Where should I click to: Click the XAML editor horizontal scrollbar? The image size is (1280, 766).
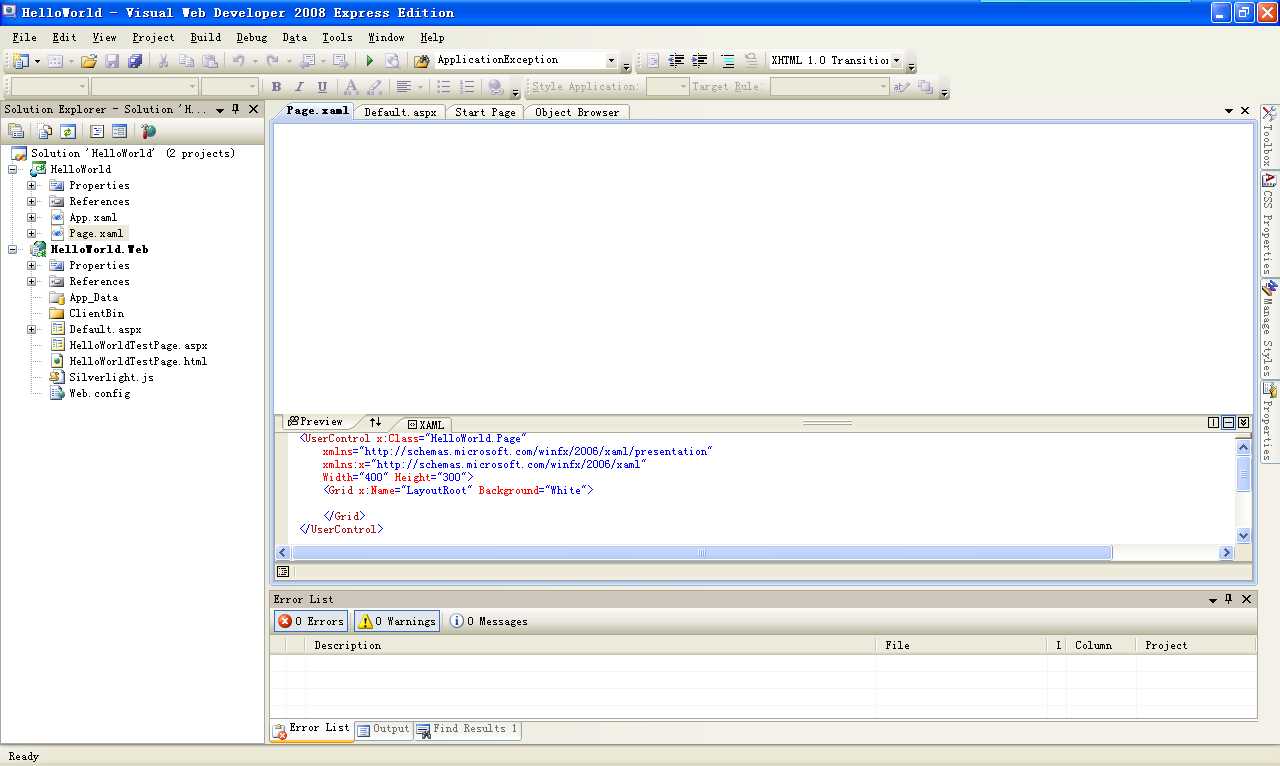(701, 553)
